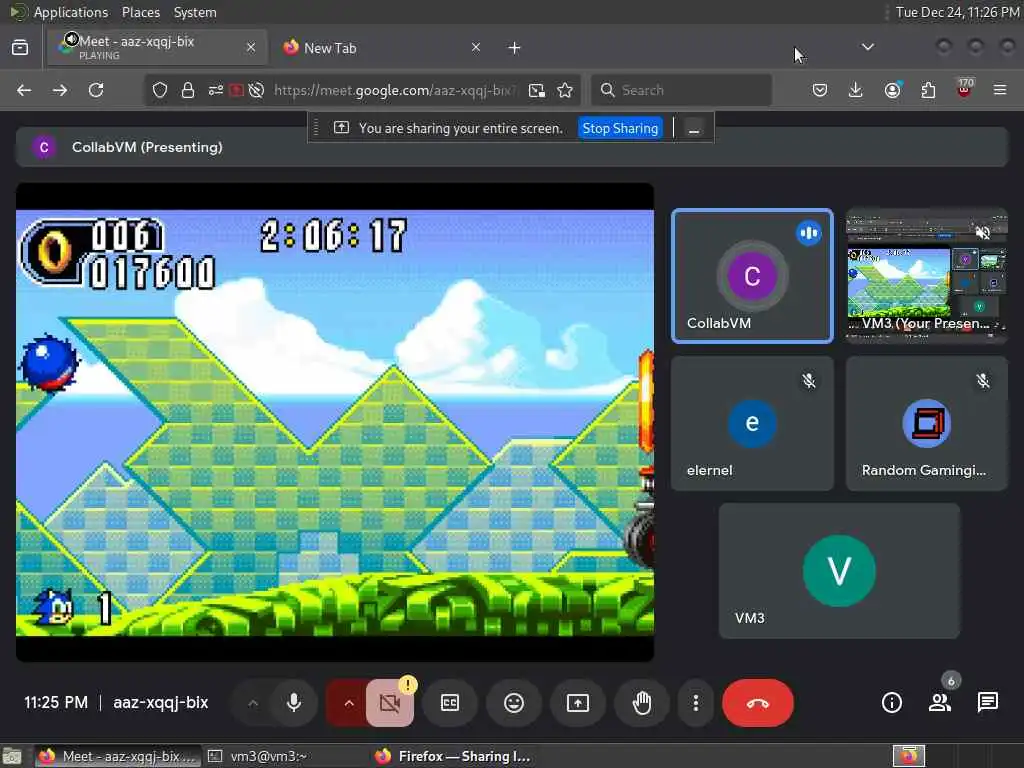Image resolution: width=1024 pixels, height=768 pixels.
Task: Click the red camera sharing indicator icon
Action: [236, 90]
